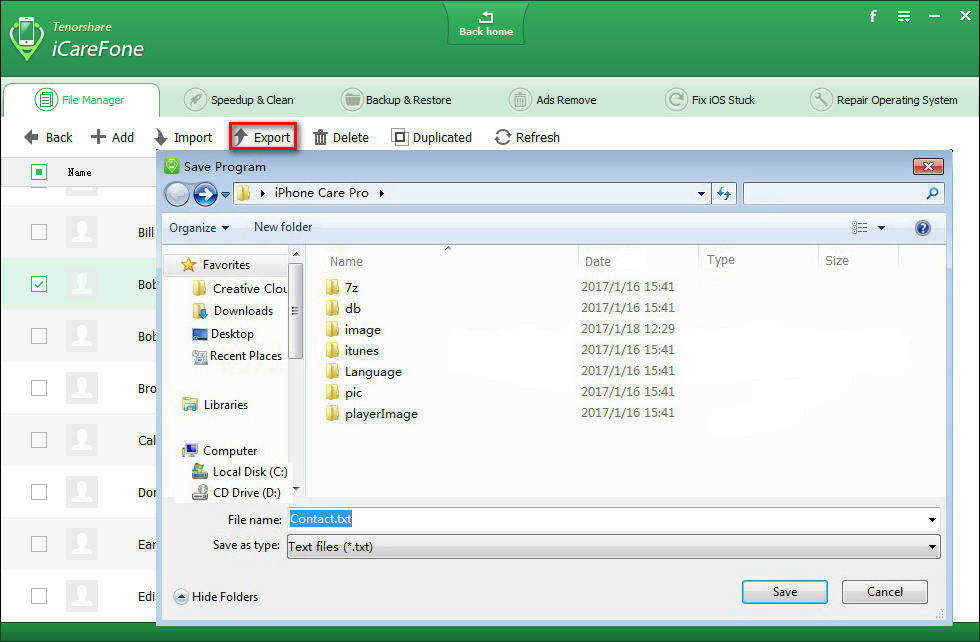Toggle the select-all checkbox in Name header
Viewport: 980px width, 642px height.
pos(39,171)
